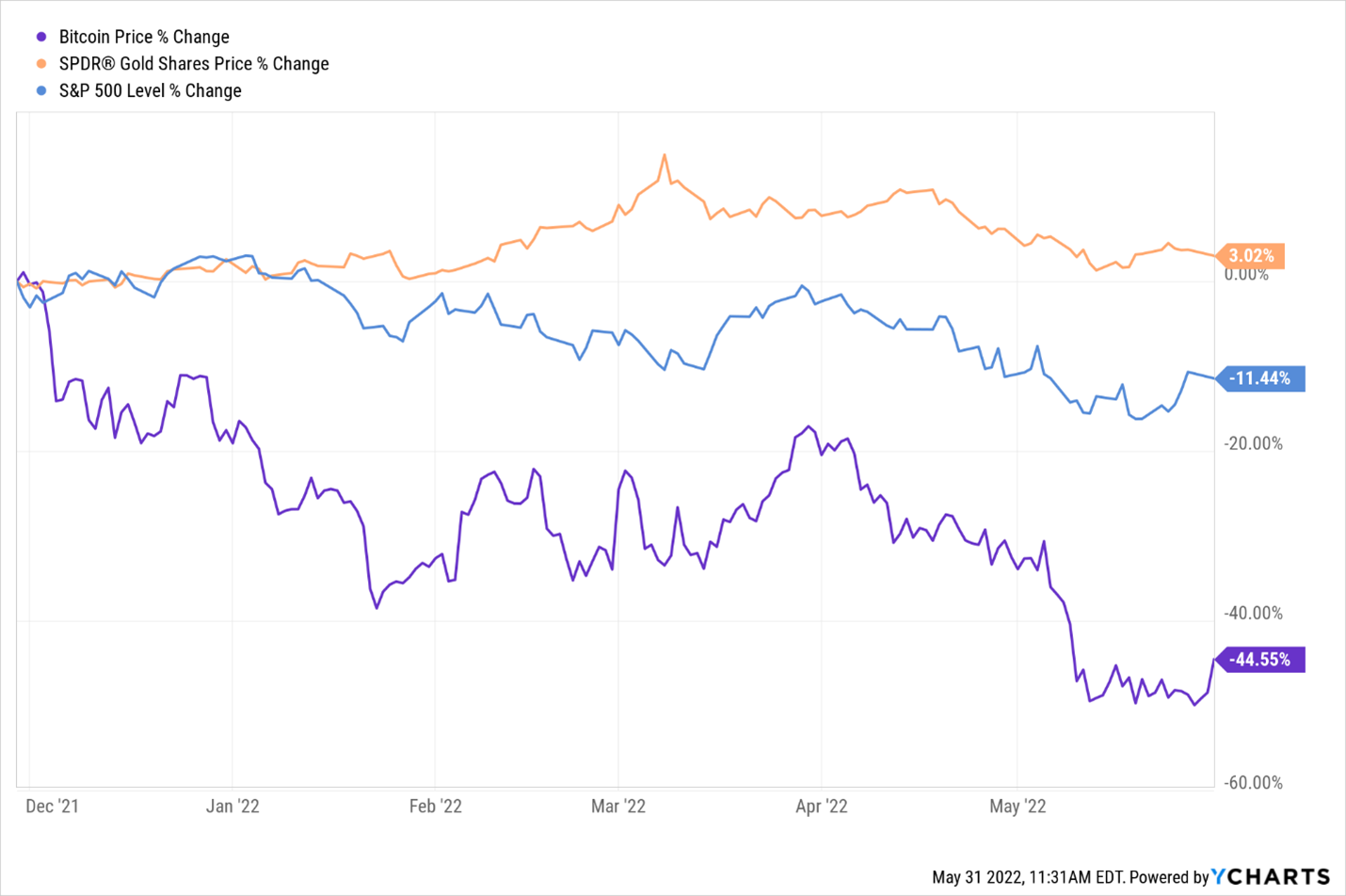Click the Mar '22 axis label

click(618, 807)
